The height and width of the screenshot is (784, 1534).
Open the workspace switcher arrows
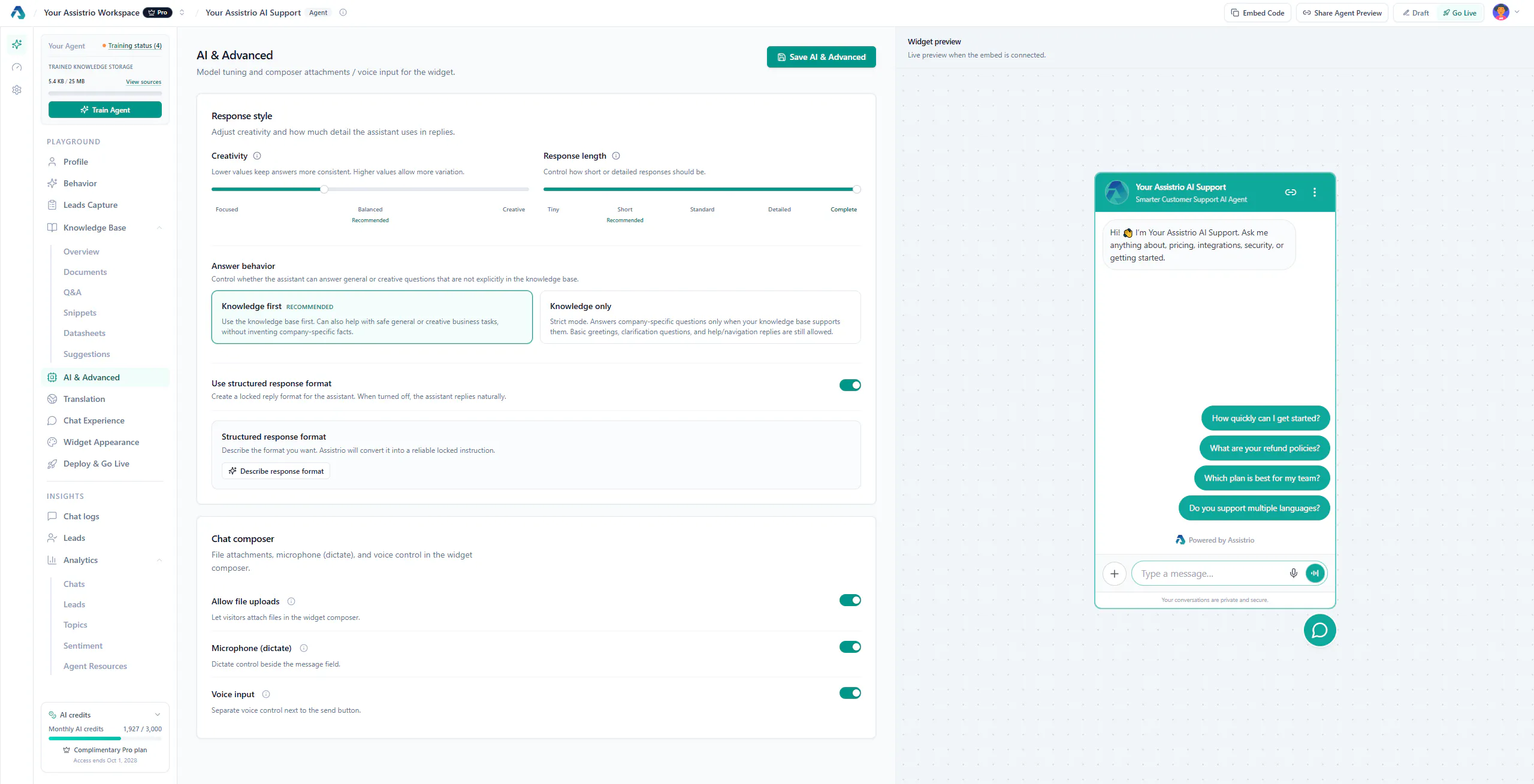coord(182,13)
